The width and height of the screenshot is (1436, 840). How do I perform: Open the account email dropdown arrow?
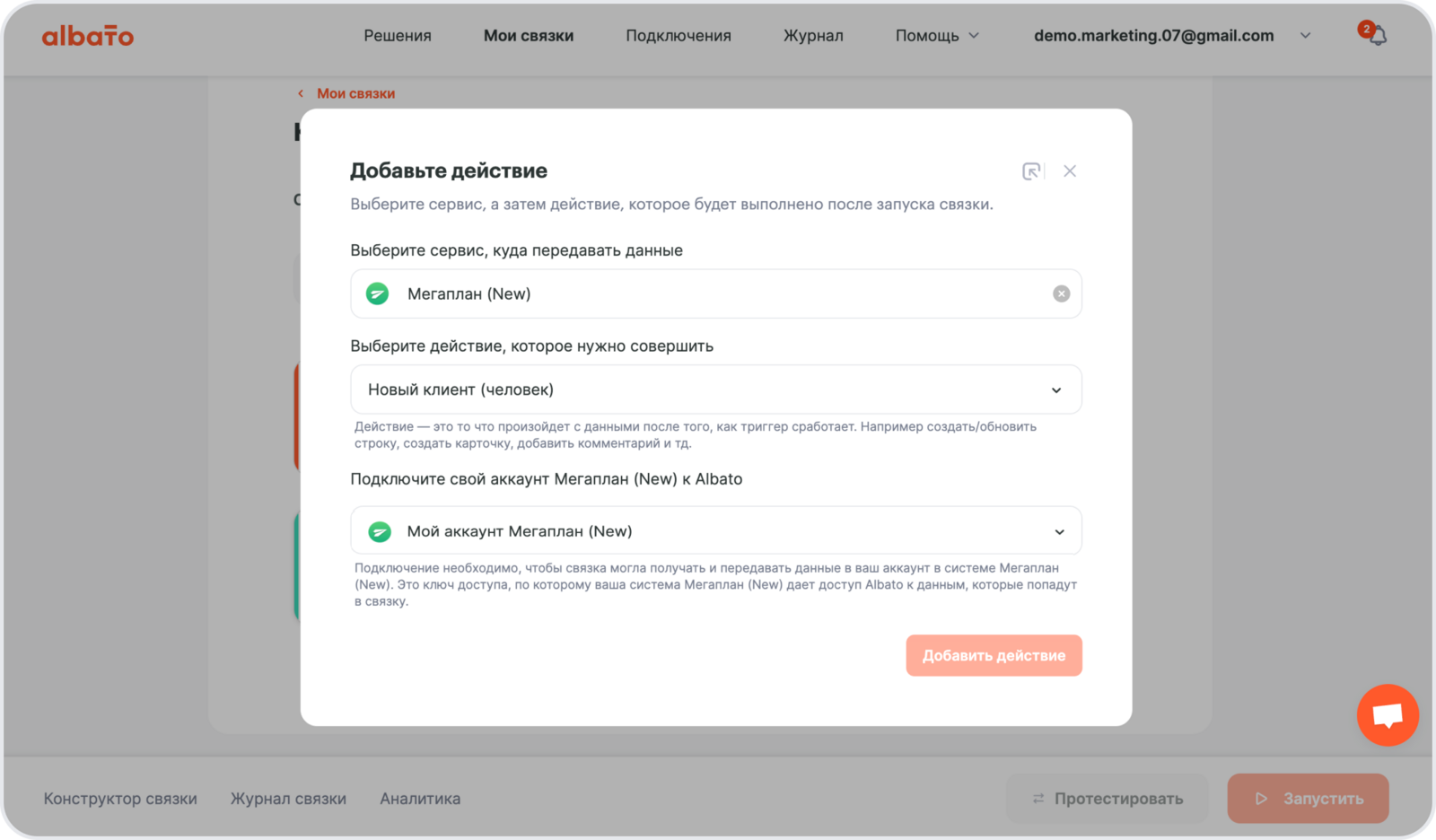coord(1305,36)
